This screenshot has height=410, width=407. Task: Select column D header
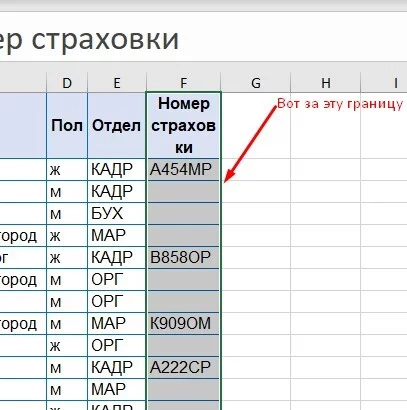[67, 83]
